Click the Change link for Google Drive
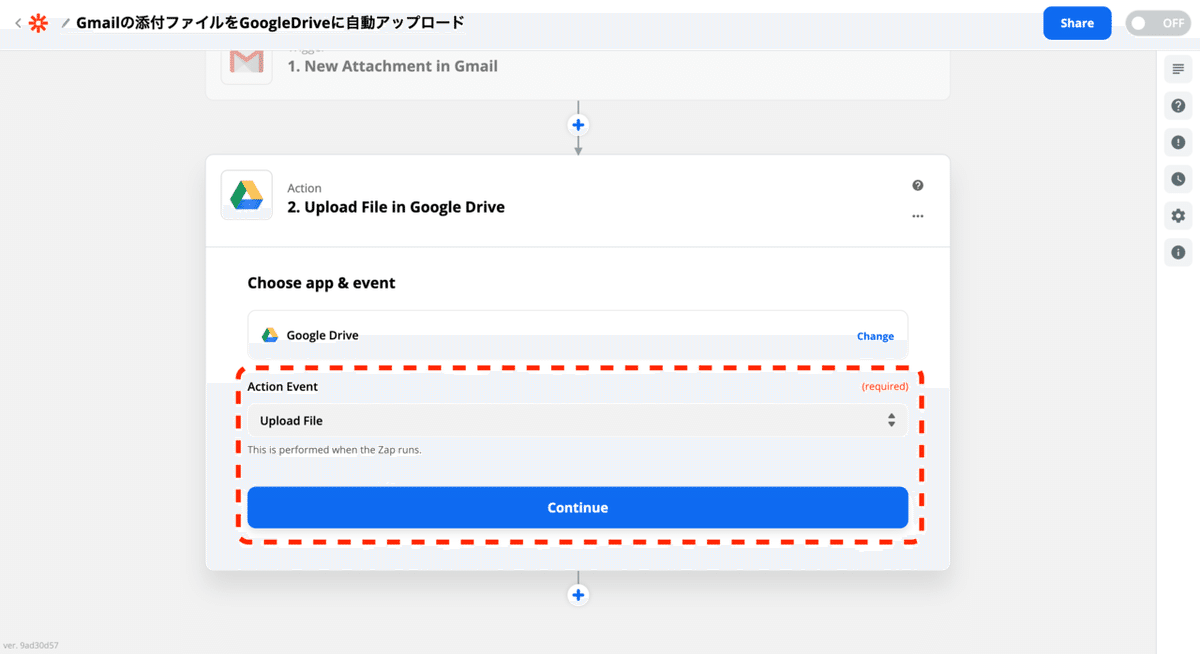 tap(875, 336)
